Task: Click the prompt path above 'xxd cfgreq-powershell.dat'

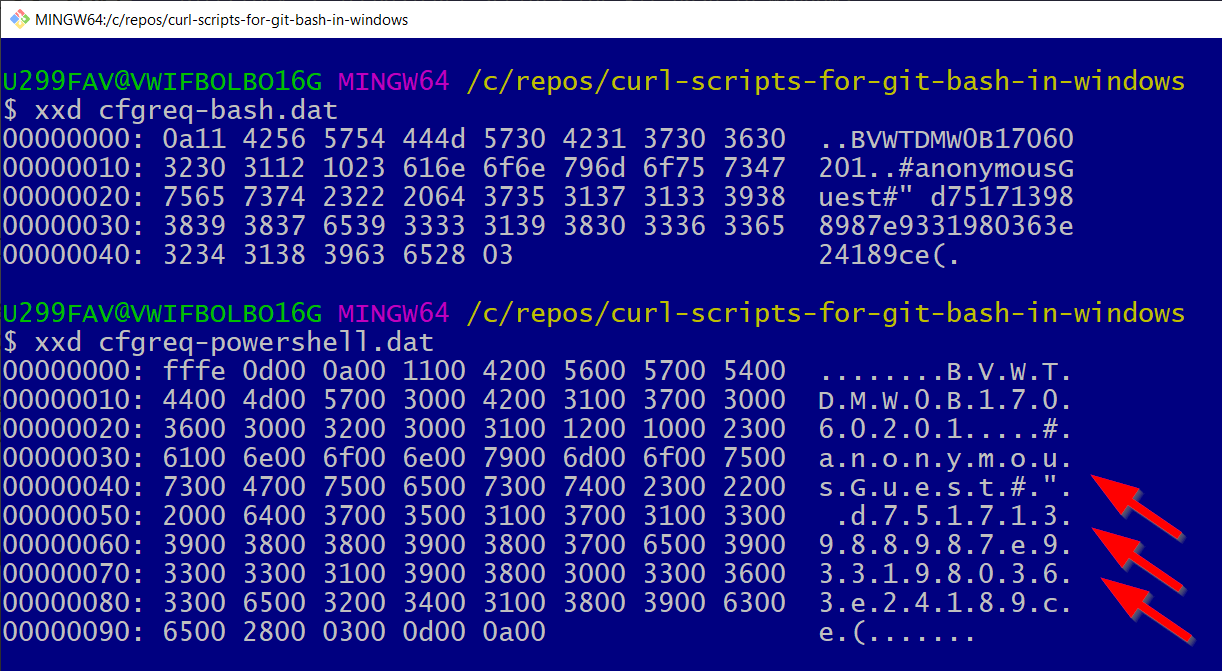Action: pyautogui.click(x=826, y=313)
